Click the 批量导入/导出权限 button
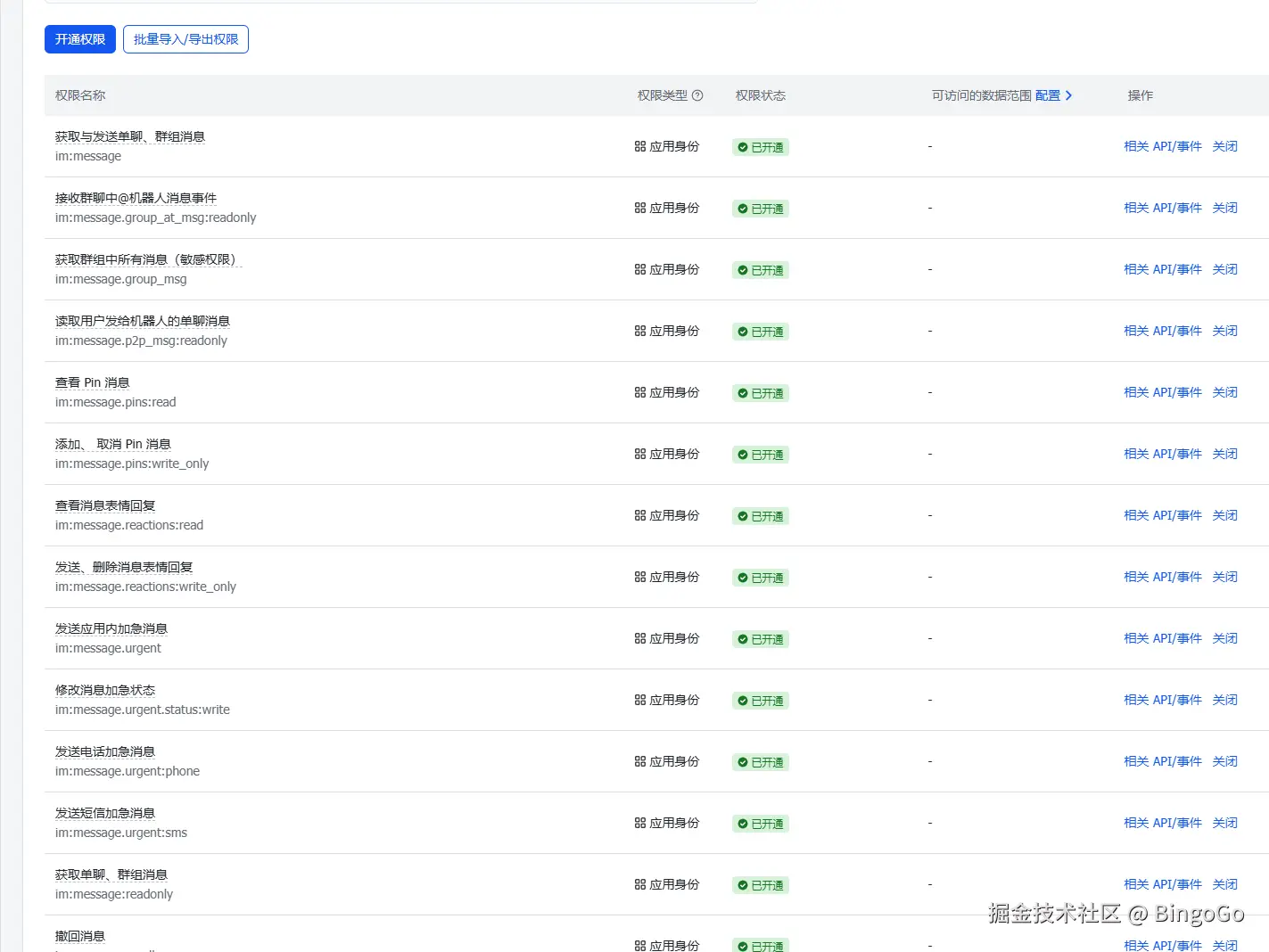Screen dimensions: 1269x952 pyautogui.click(x=185, y=39)
